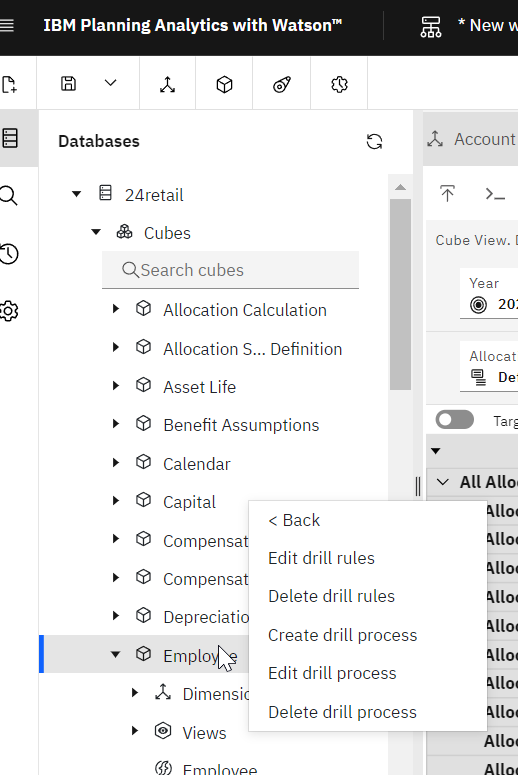Open the settings gear sidebar icon
This screenshot has width=518, height=775.
pos(8,311)
